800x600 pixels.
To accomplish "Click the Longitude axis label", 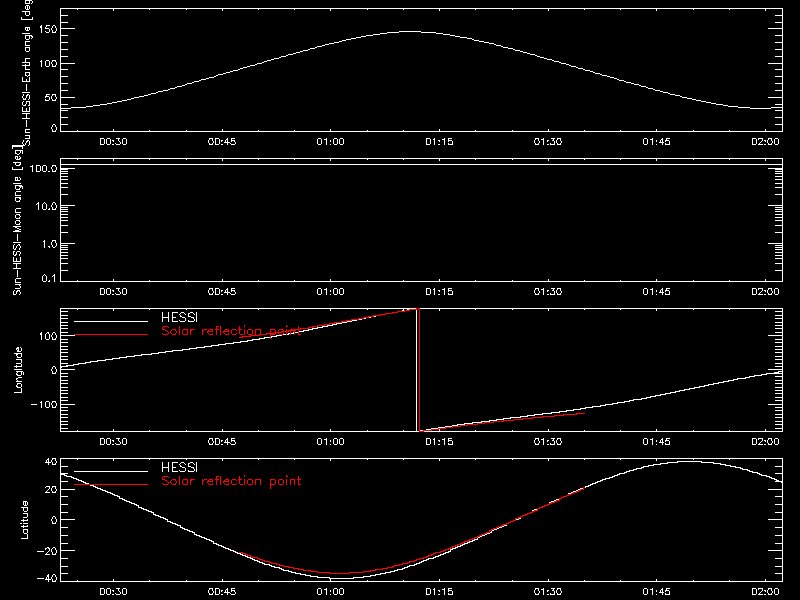I will 18,370.
